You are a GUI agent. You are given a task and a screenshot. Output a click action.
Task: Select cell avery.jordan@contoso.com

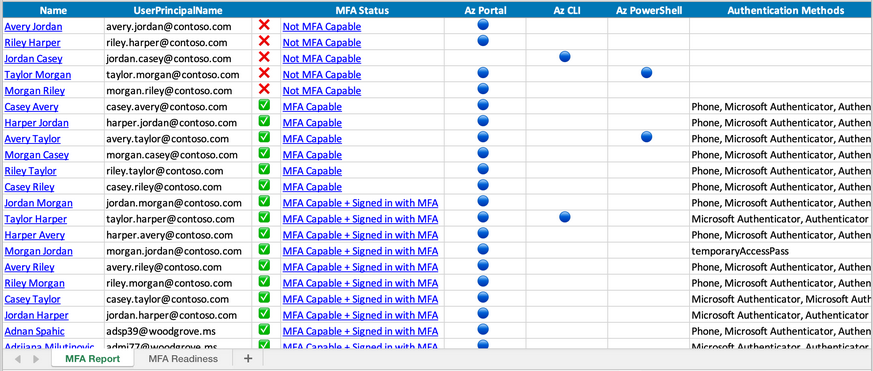(x=178, y=27)
